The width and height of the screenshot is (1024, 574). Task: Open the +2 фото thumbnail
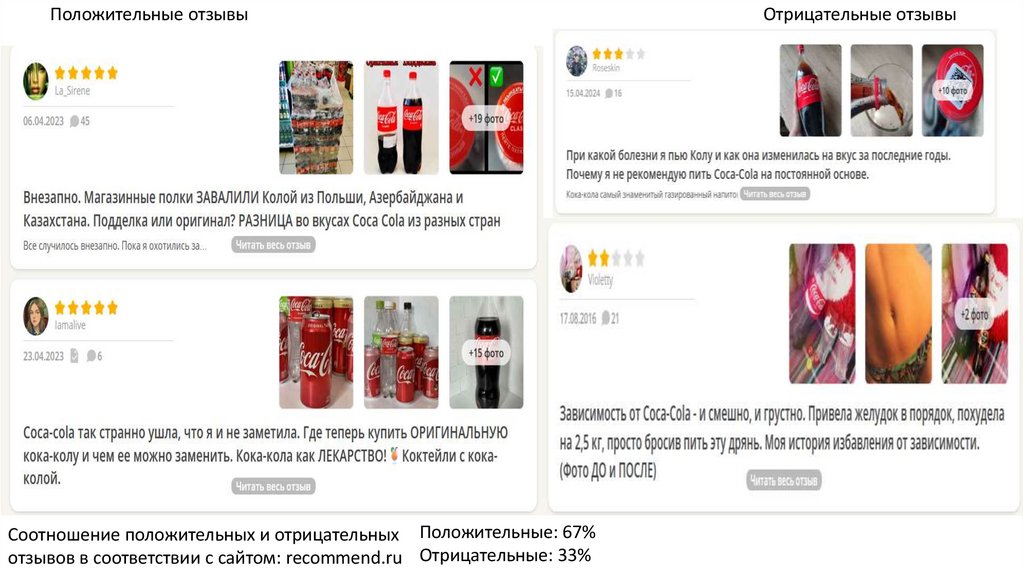click(x=974, y=313)
